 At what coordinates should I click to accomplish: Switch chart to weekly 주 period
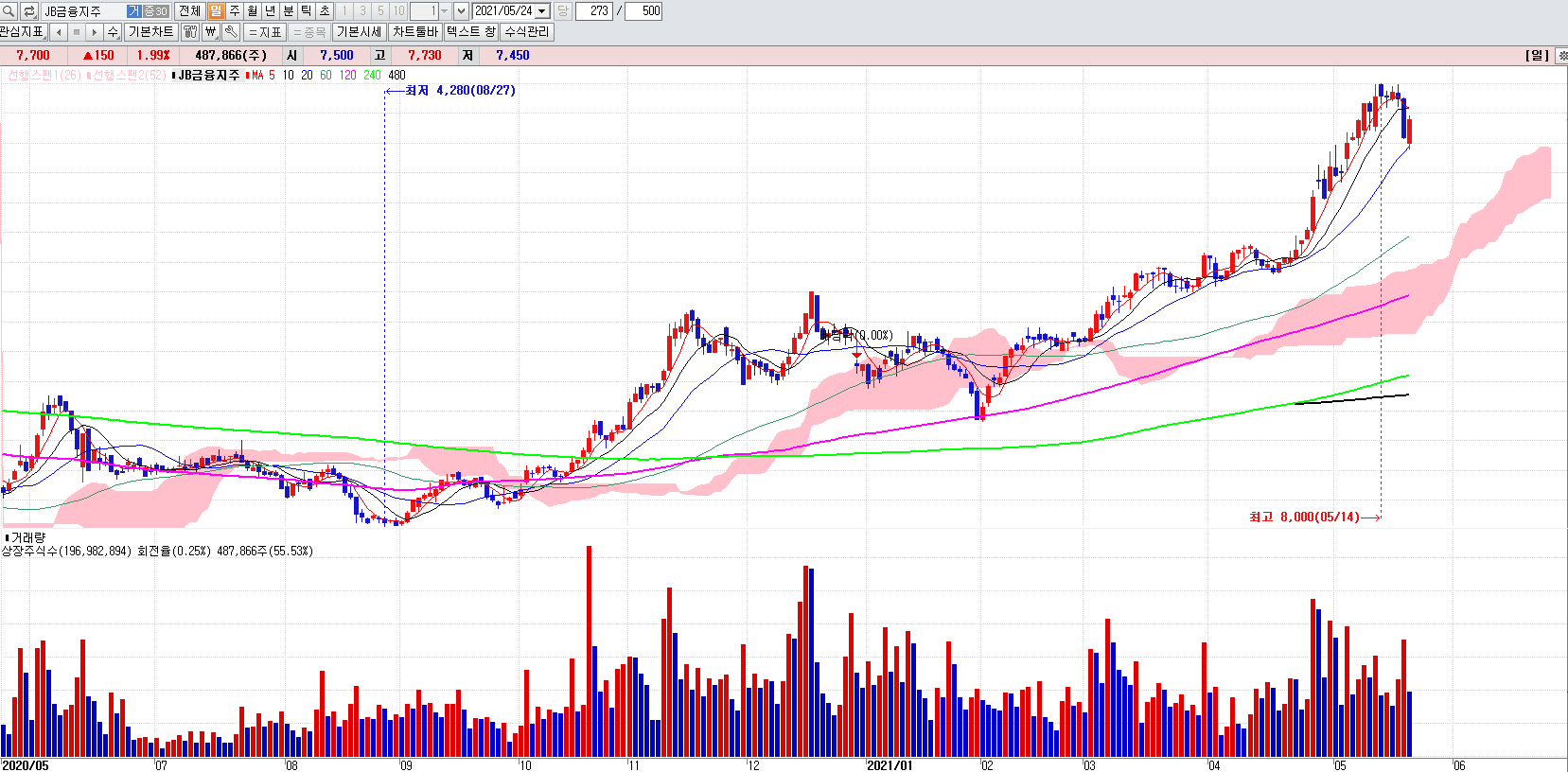[235, 11]
